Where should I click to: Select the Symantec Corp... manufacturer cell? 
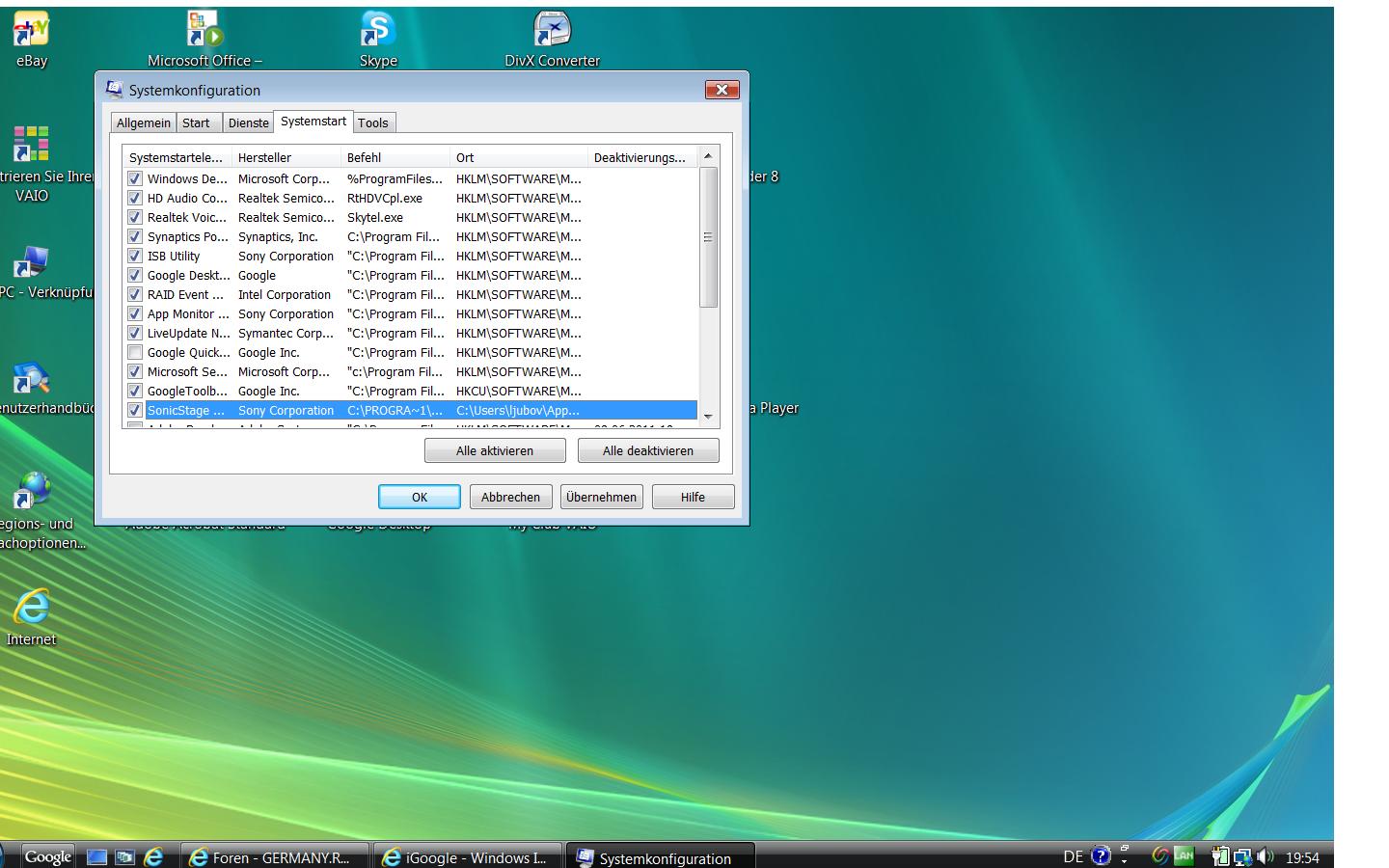tap(286, 333)
